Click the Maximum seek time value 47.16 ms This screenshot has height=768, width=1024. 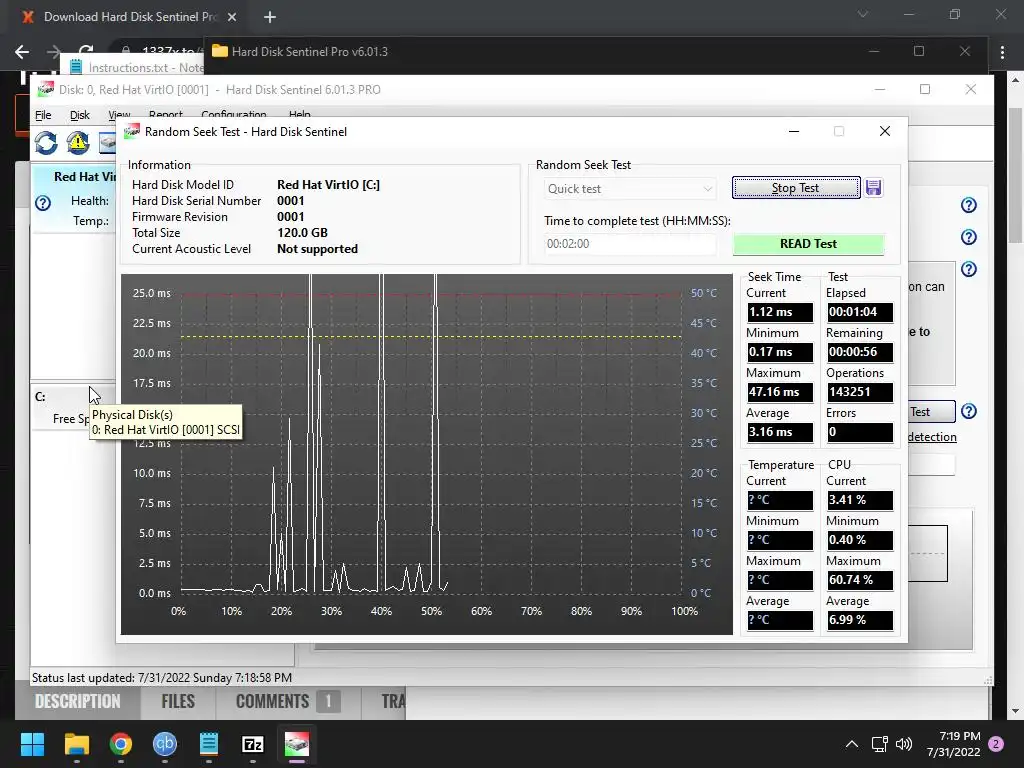(x=780, y=392)
